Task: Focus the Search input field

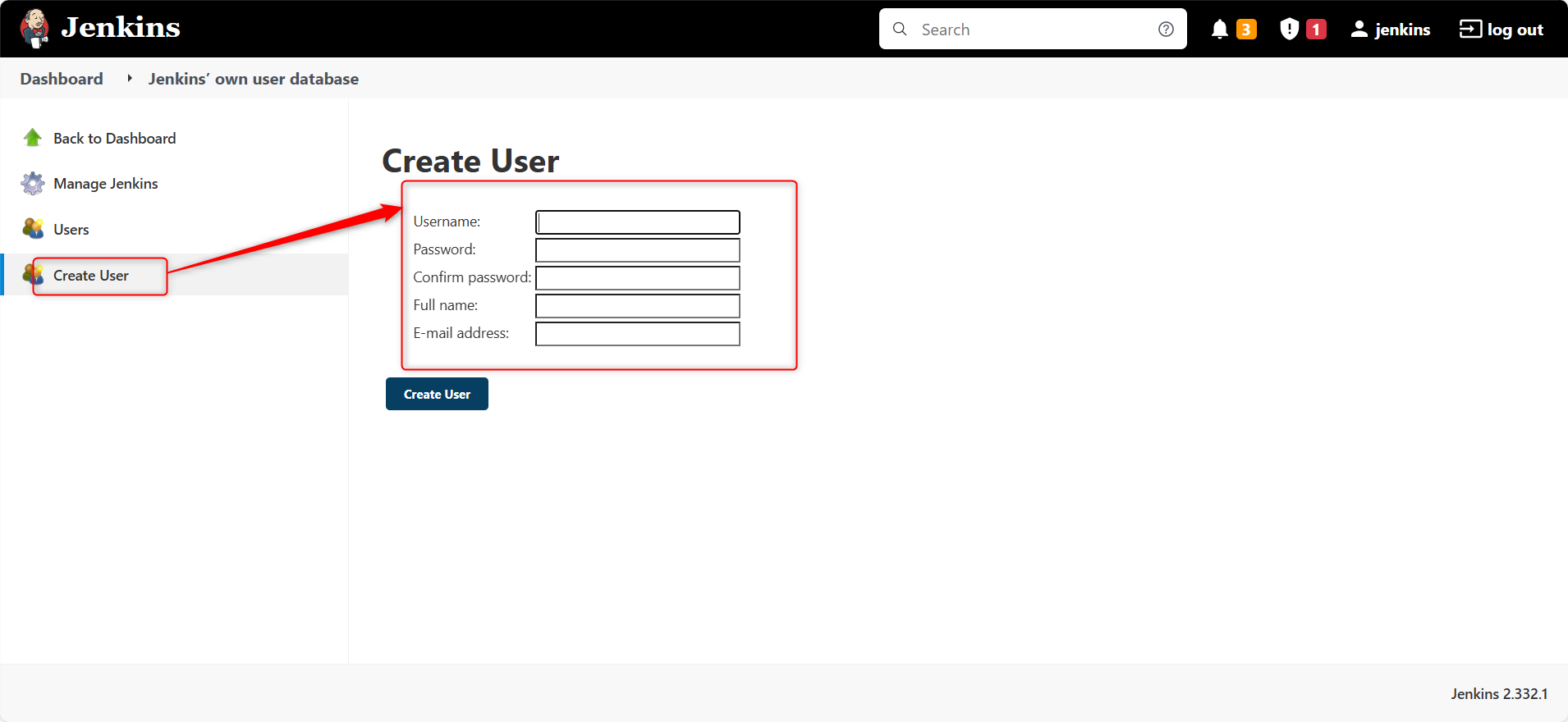Action: [x=1033, y=29]
